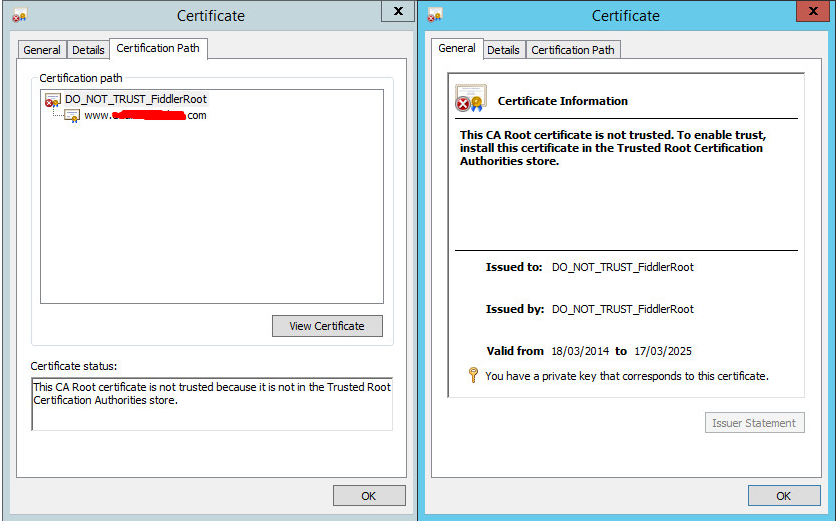Screen dimensions: 836x521
Task: Select Certification Path tab in left window
Action: pos(158,48)
